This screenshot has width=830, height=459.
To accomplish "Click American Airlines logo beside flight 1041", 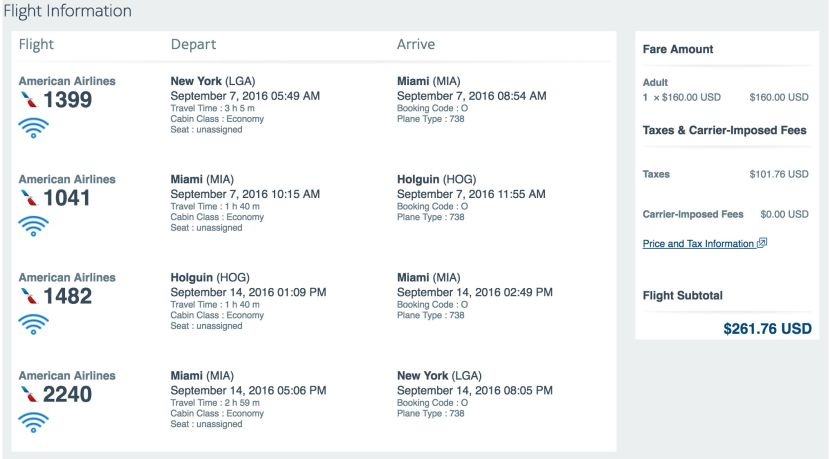I will (x=28, y=198).
